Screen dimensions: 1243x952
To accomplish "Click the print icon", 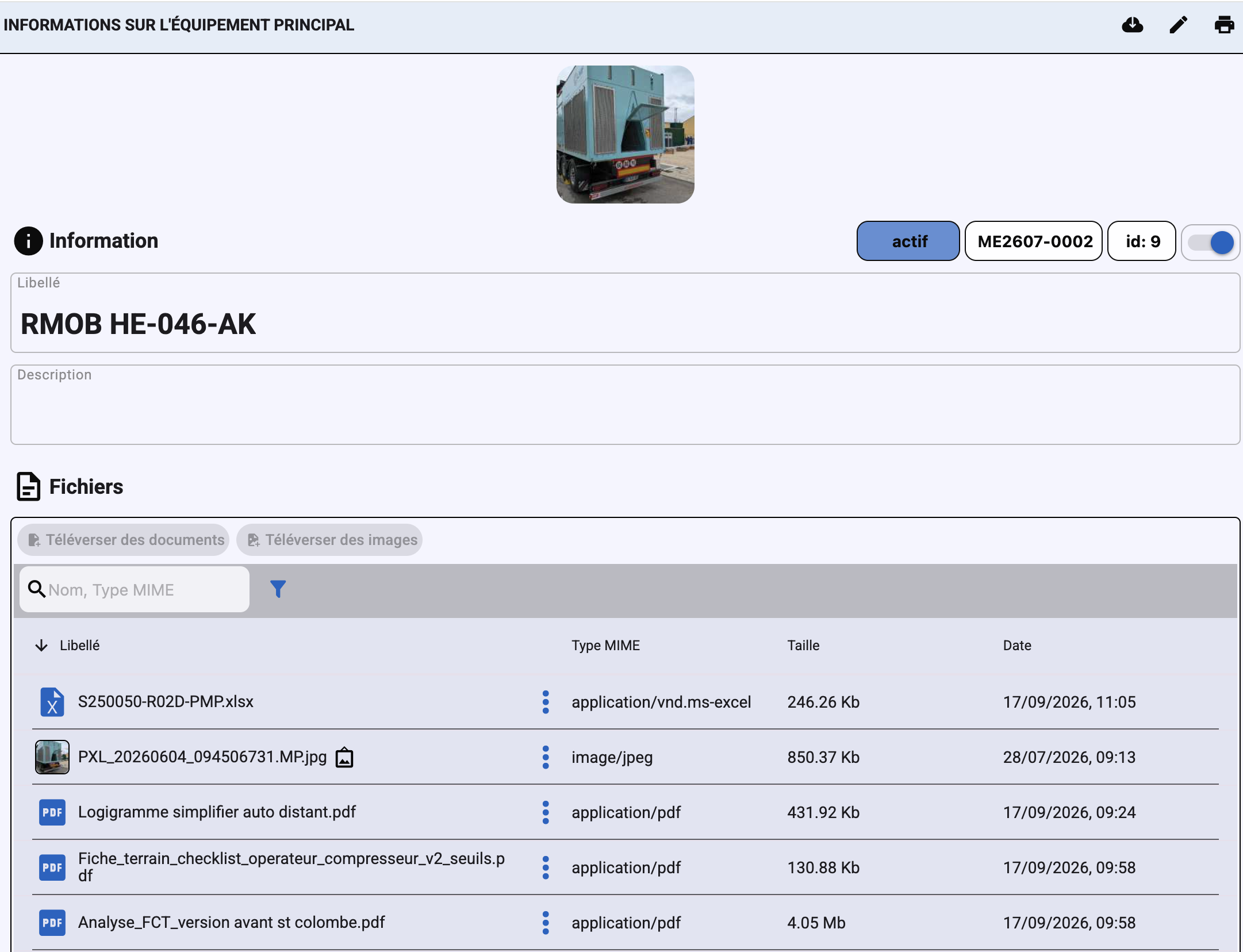I will [x=1224, y=25].
